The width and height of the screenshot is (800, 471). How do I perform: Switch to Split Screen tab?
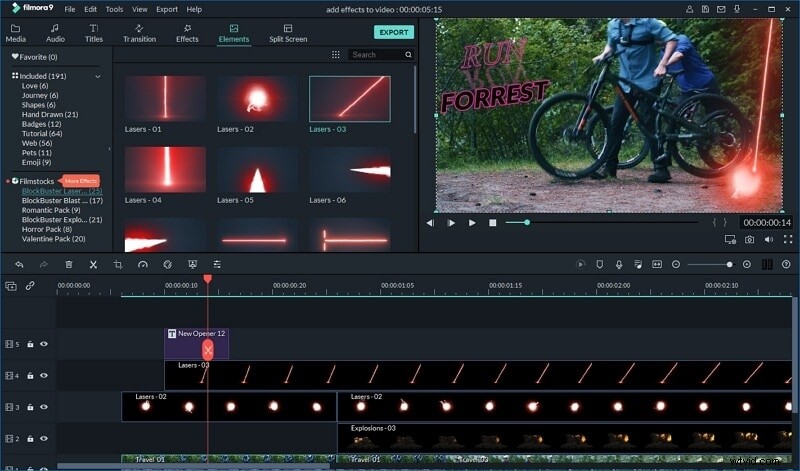pos(288,34)
